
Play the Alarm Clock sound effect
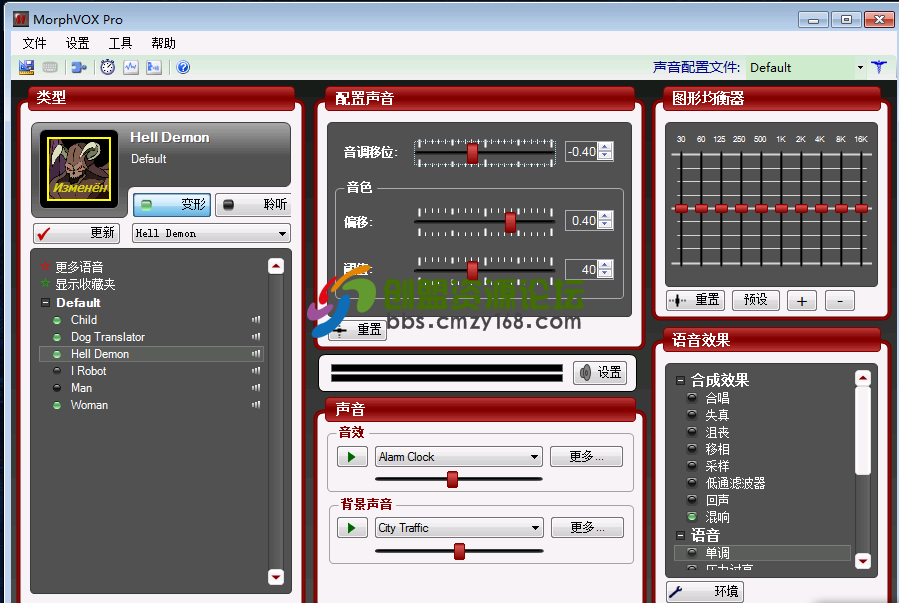point(352,457)
